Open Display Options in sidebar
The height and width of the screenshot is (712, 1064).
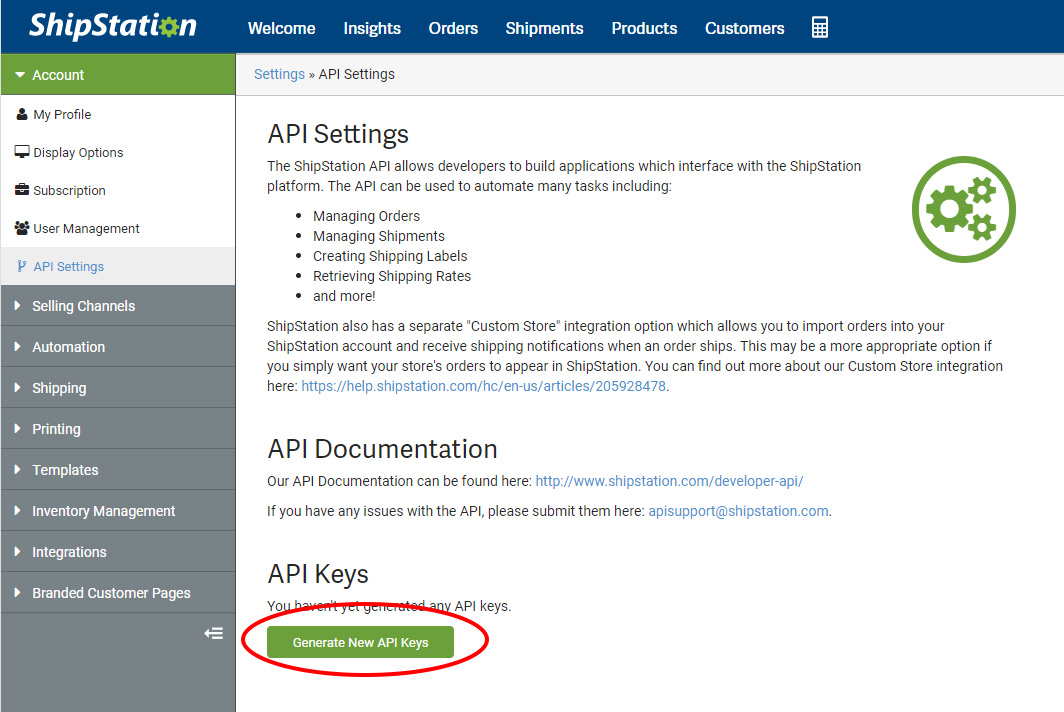coord(118,152)
